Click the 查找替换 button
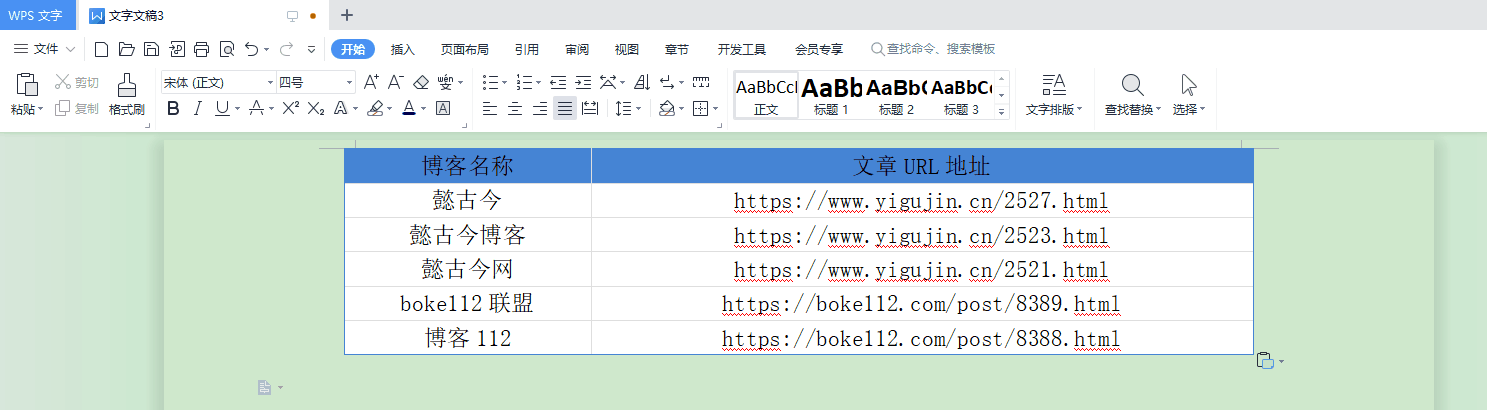Viewport: 1487px width, 410px height. click(x=1133, y=96)
